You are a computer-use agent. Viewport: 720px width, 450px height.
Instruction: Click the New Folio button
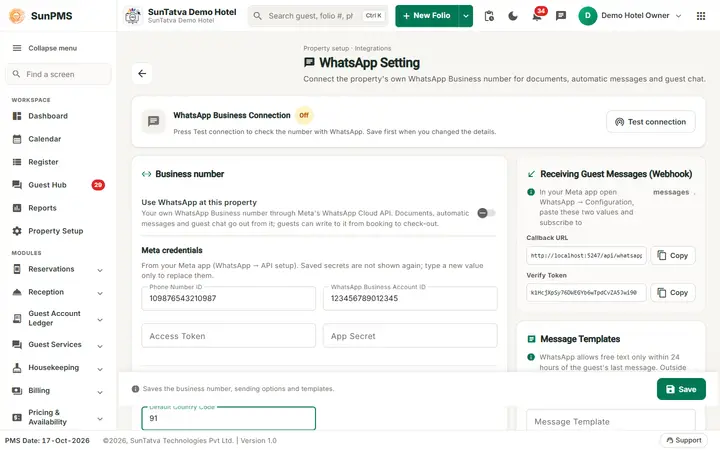(427, 16)
